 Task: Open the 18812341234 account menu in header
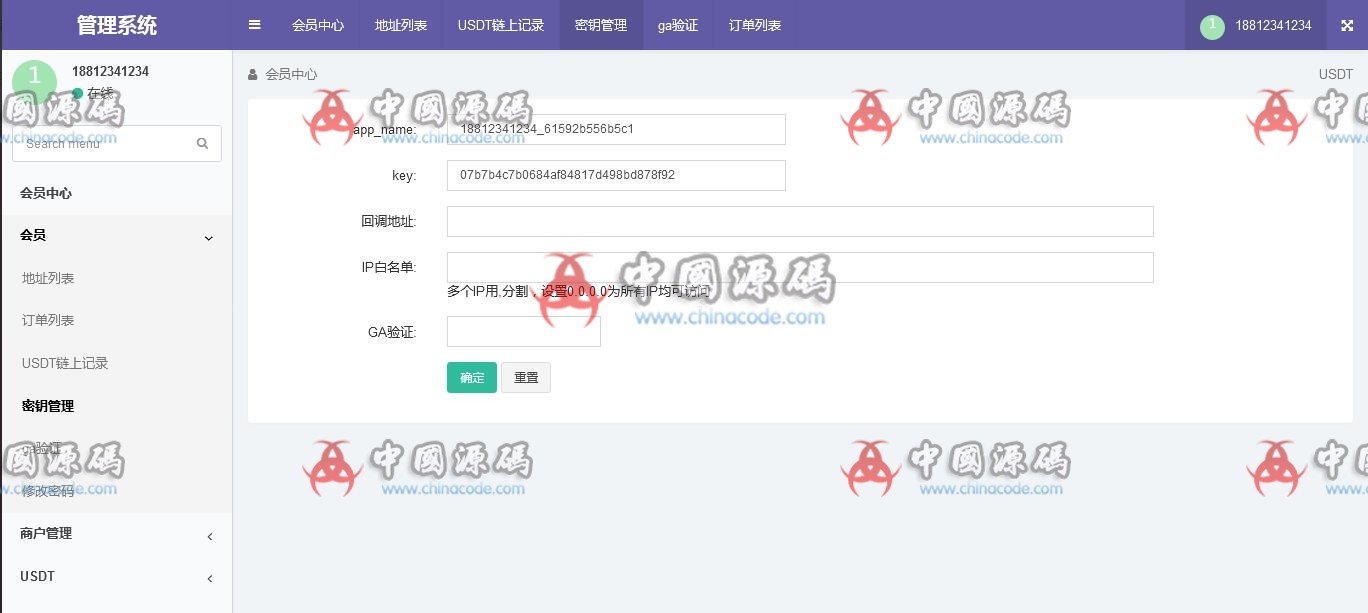coord(1257,25)
